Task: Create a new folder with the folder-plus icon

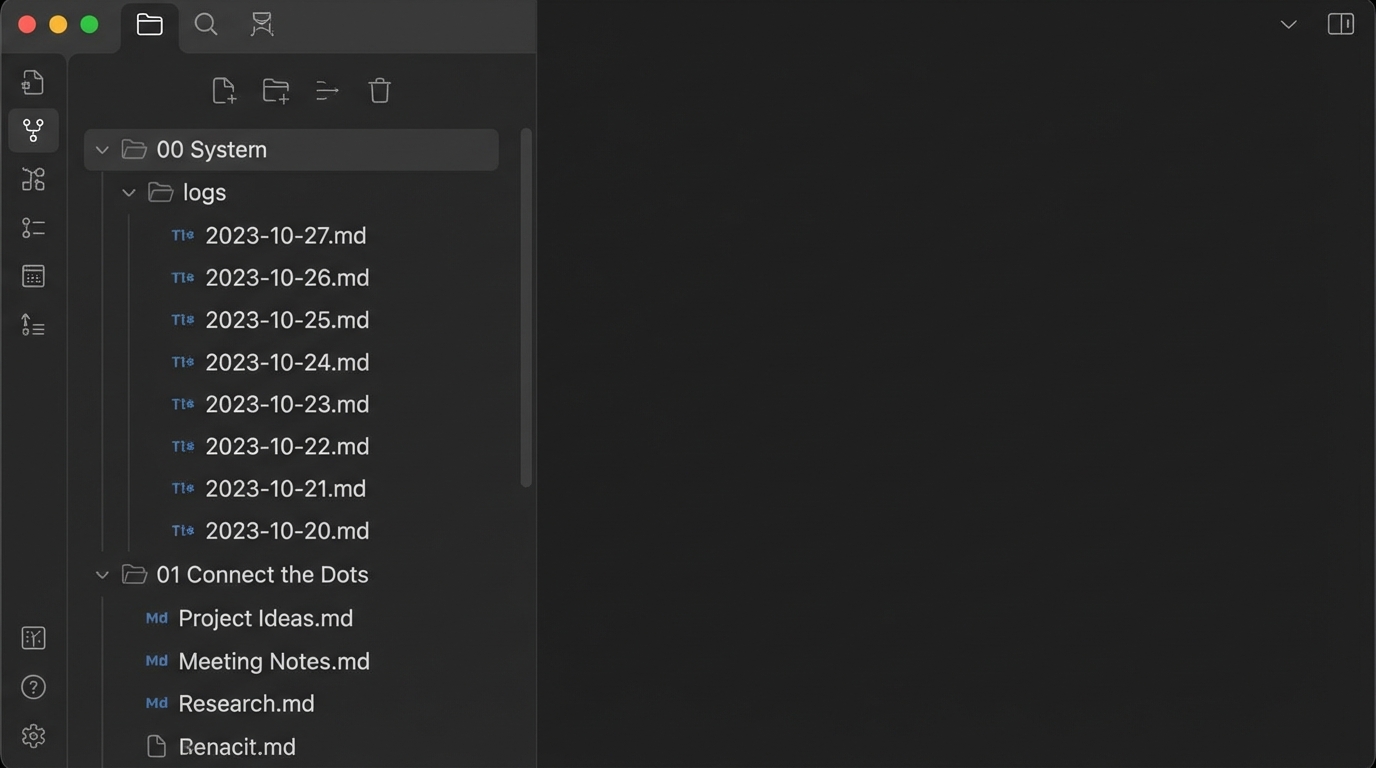Action: point(275,90)
